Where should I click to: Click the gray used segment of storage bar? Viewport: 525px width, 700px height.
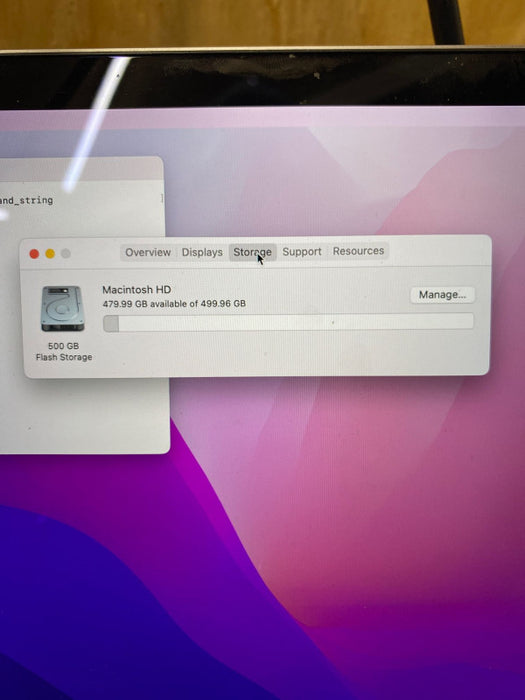click(x=111, y=323)
